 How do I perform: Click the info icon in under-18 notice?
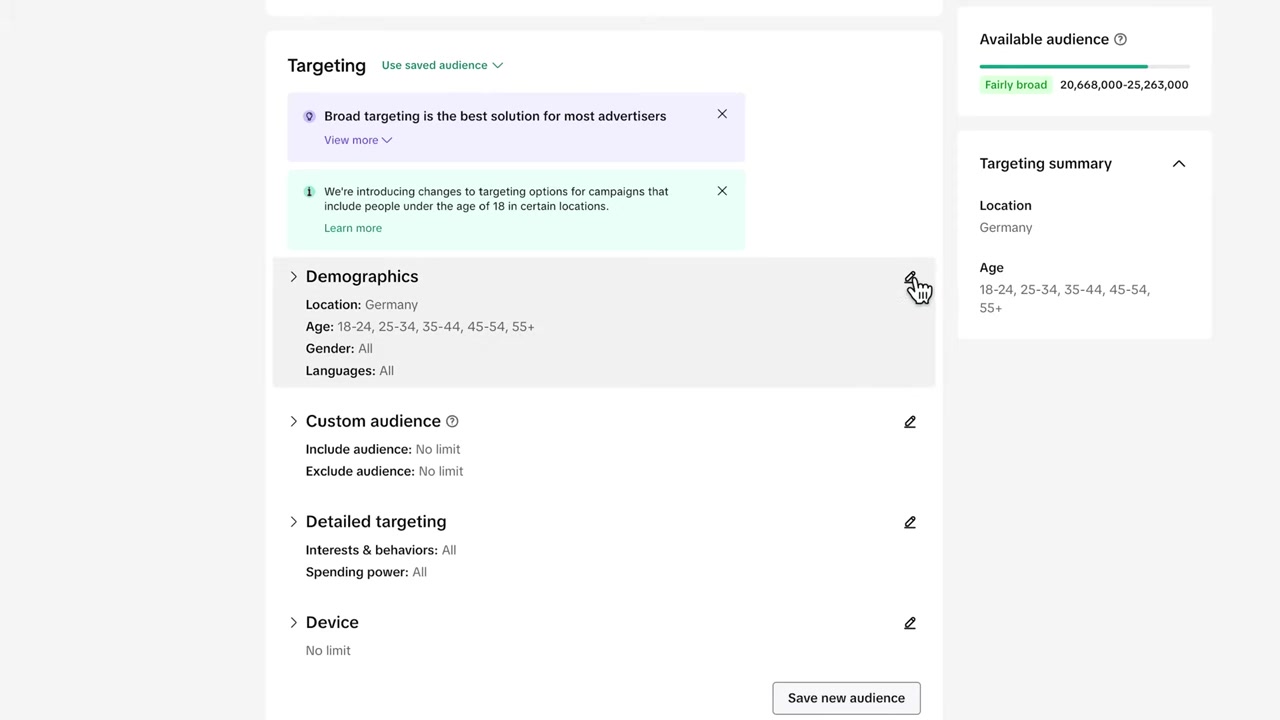tap(309, 192)
